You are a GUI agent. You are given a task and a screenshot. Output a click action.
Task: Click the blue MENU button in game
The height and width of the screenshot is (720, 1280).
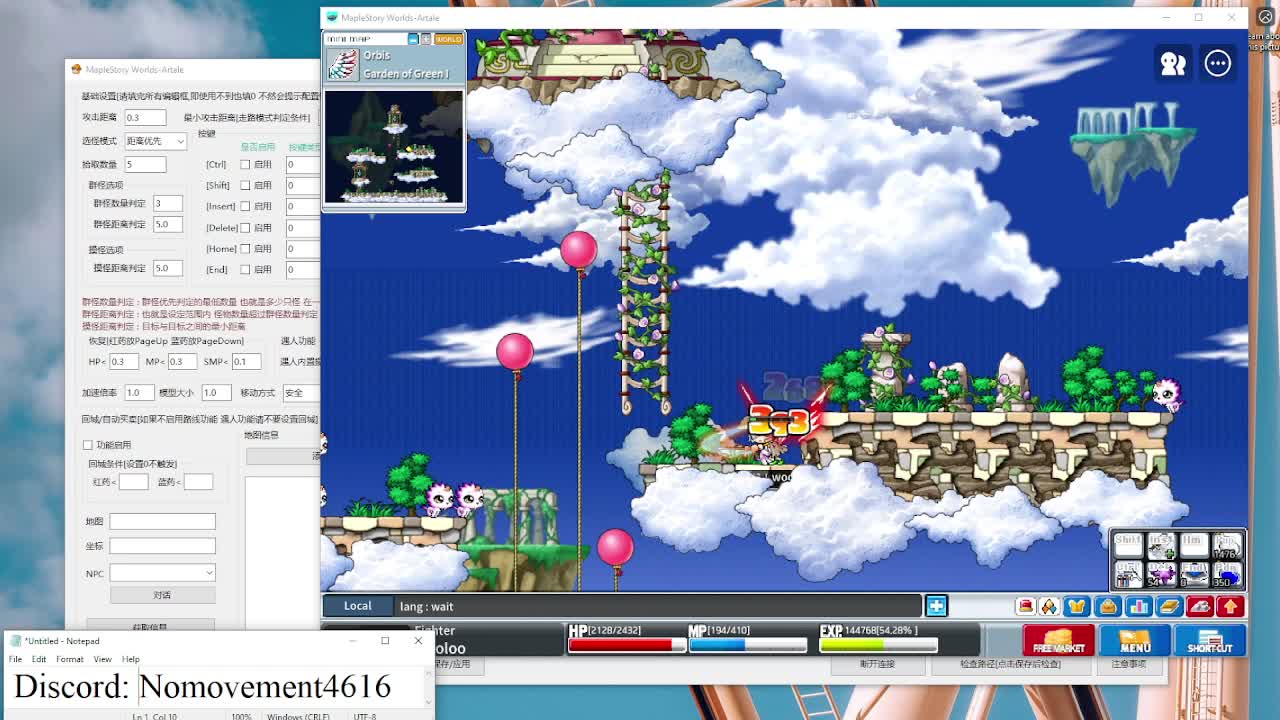pos(1135,640)
